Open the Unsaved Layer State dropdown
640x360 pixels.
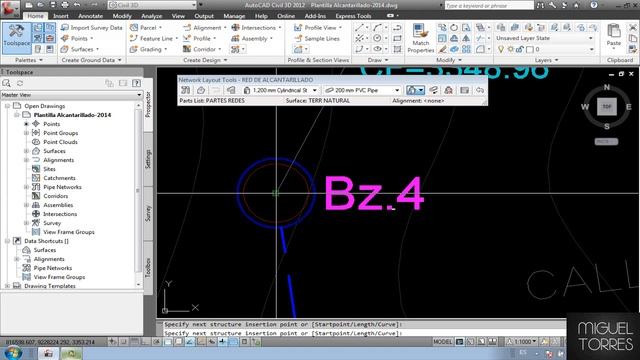(545, 38)
